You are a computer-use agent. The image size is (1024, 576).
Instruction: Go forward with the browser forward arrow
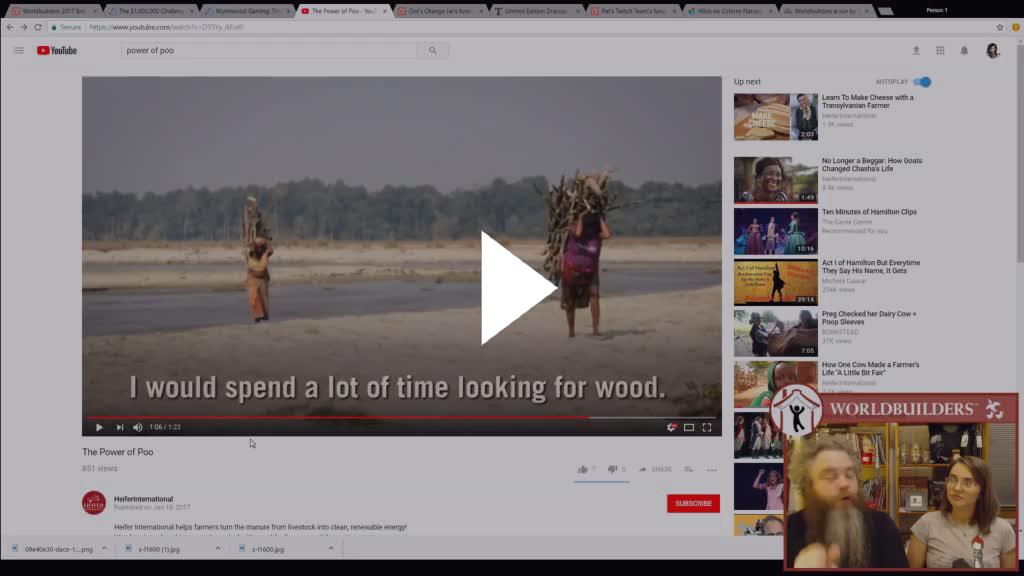tap(24, 27)
